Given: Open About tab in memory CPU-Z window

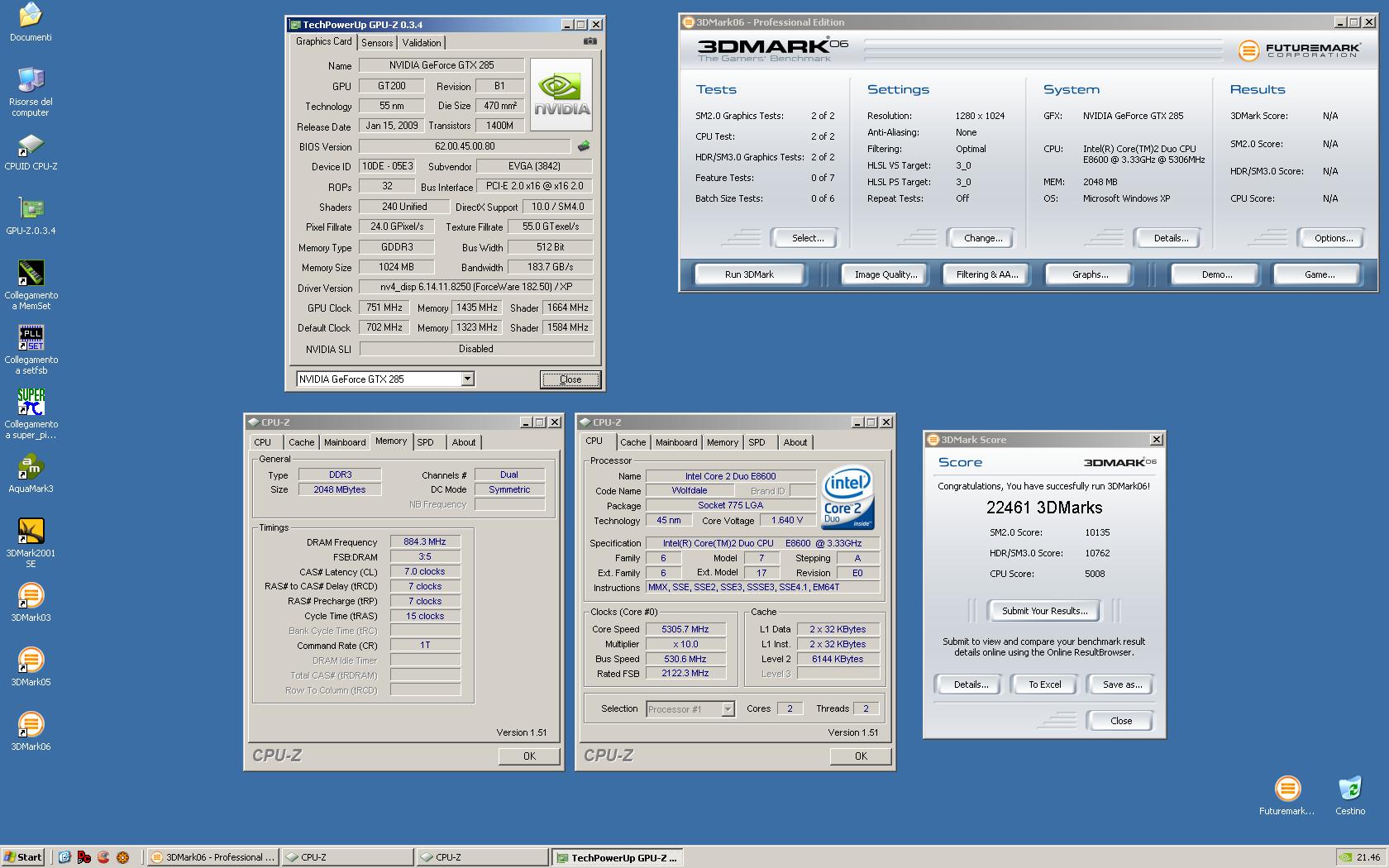Looking at the screenshot, I should [464, 442].
